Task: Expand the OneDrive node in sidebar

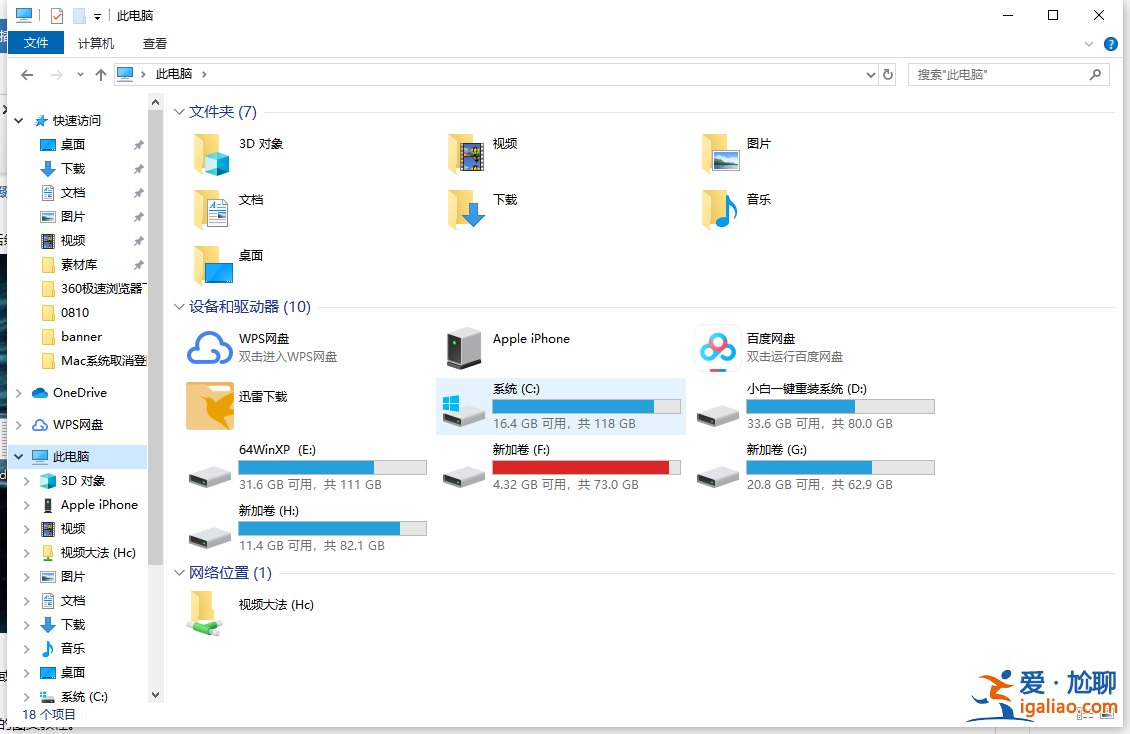Action: tap(21, 392)
